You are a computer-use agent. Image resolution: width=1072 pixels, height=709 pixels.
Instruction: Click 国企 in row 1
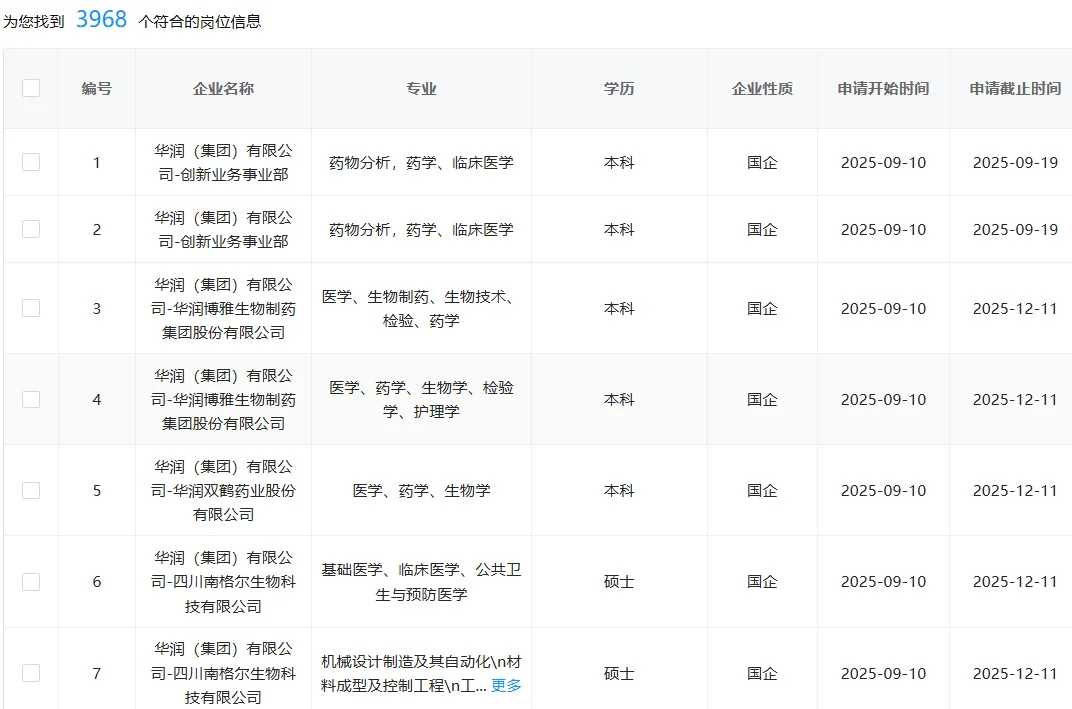click(x=762, y=162)
